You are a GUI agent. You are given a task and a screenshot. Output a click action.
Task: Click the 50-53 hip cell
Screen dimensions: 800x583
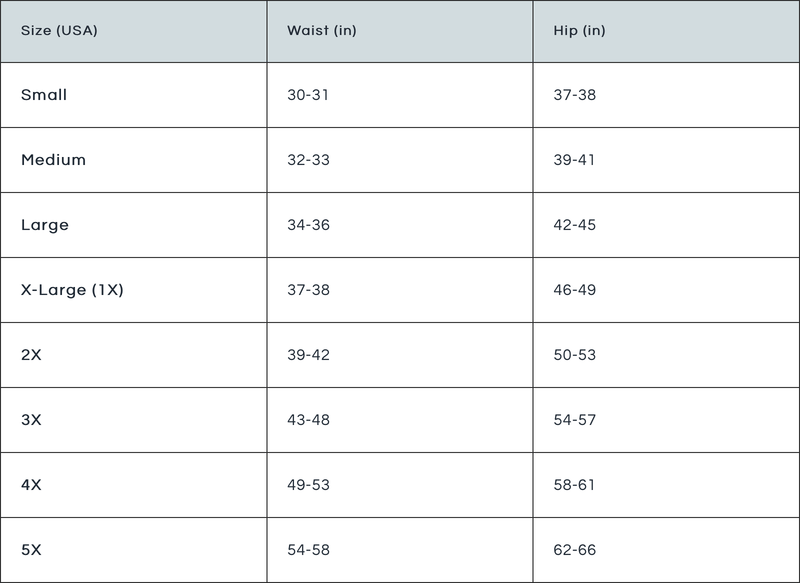(574, 355)
